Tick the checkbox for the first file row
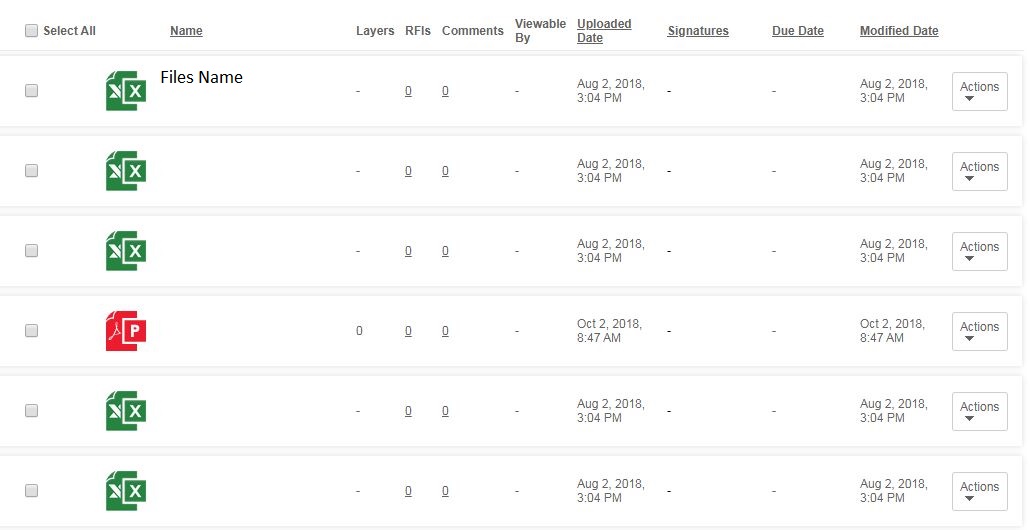The height and width of the screenshot is (530, 1030). pyautogui.click(x=31, y=90)
